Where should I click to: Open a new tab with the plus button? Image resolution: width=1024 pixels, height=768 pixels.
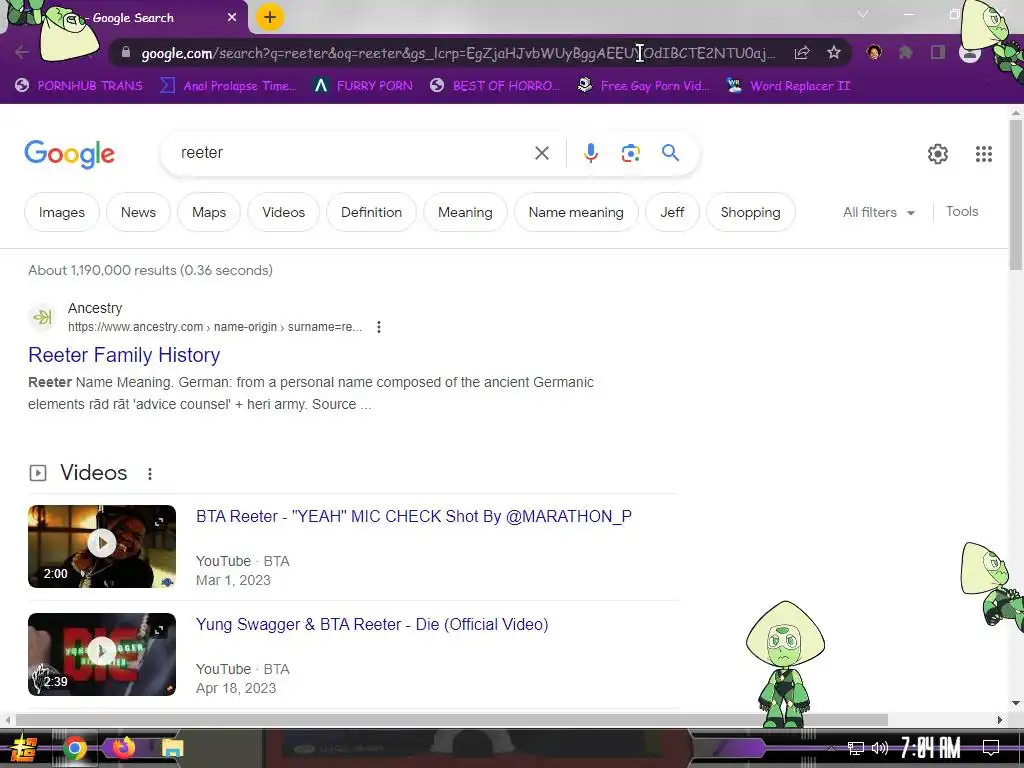pyautogui.click(x=270, y=18)
